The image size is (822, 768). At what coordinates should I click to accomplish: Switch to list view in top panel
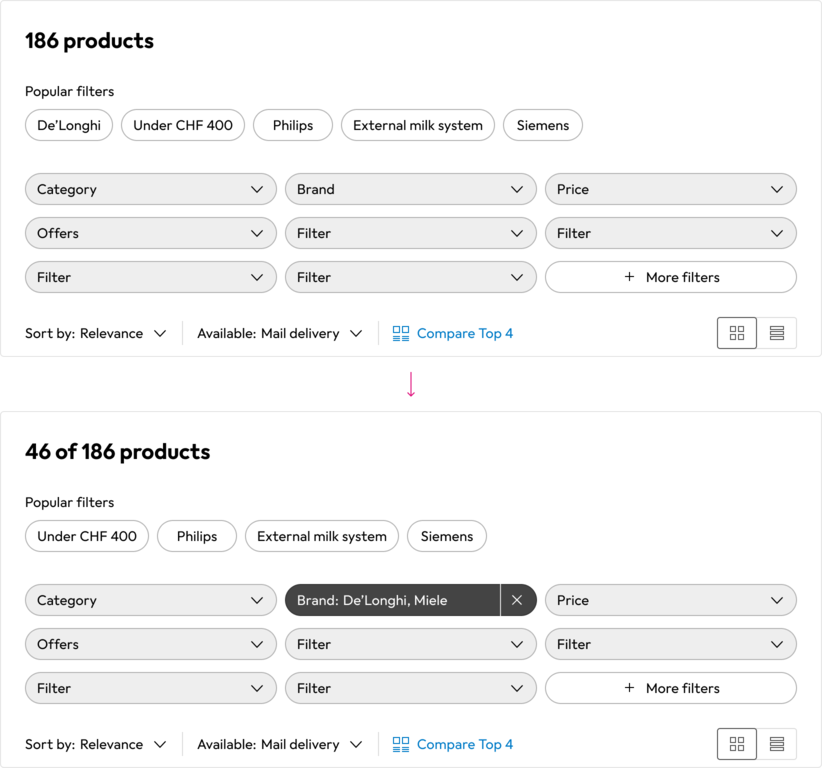[x=777, y=333]
